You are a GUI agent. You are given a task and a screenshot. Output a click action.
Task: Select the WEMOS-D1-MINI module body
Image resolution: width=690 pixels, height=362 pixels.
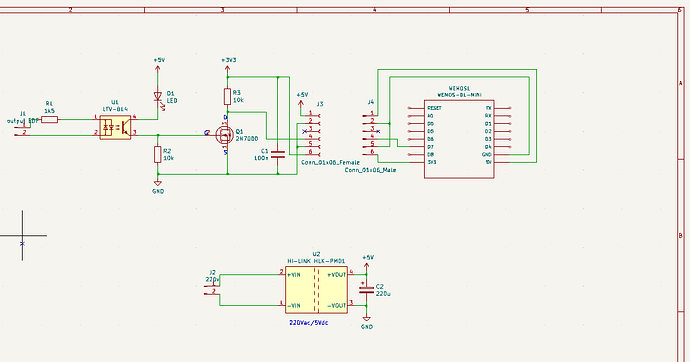coord(459,139)
